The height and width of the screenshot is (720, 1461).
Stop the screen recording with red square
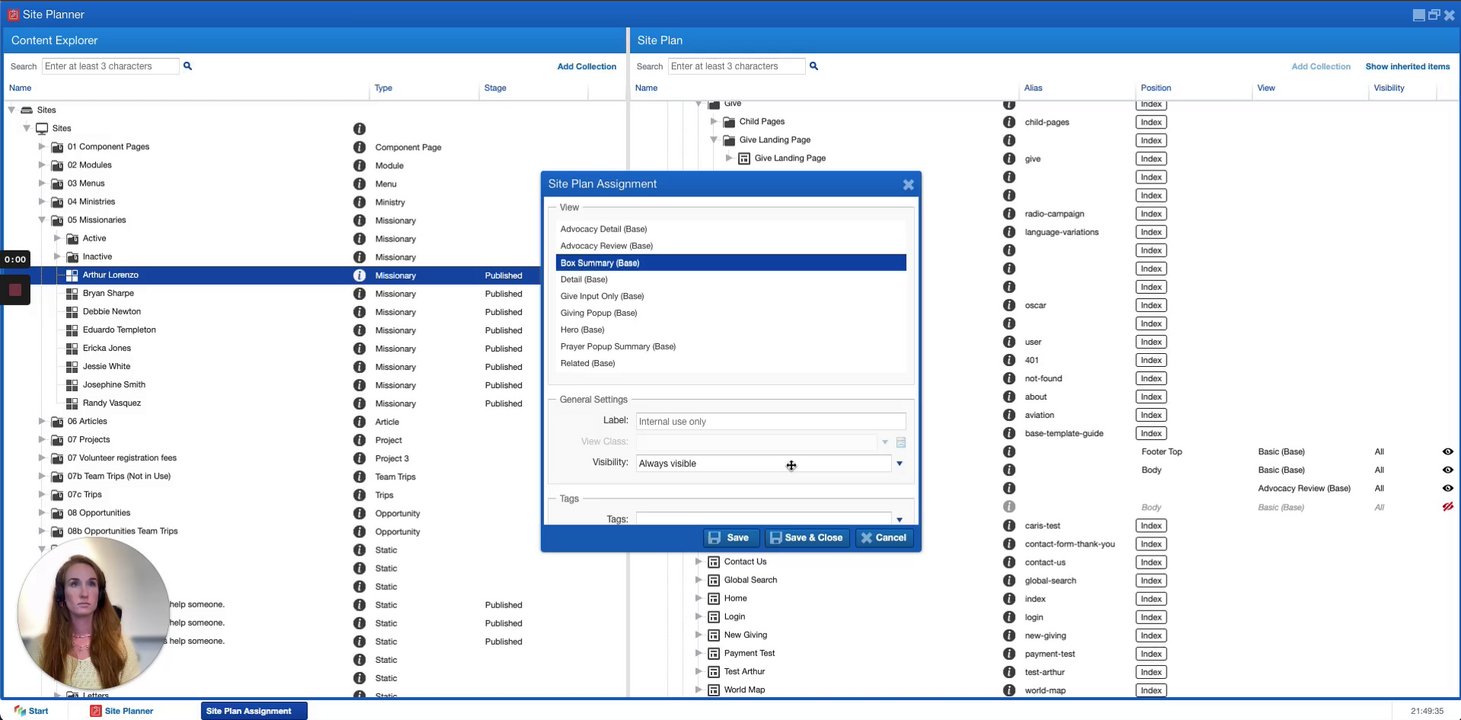point(15,290)
